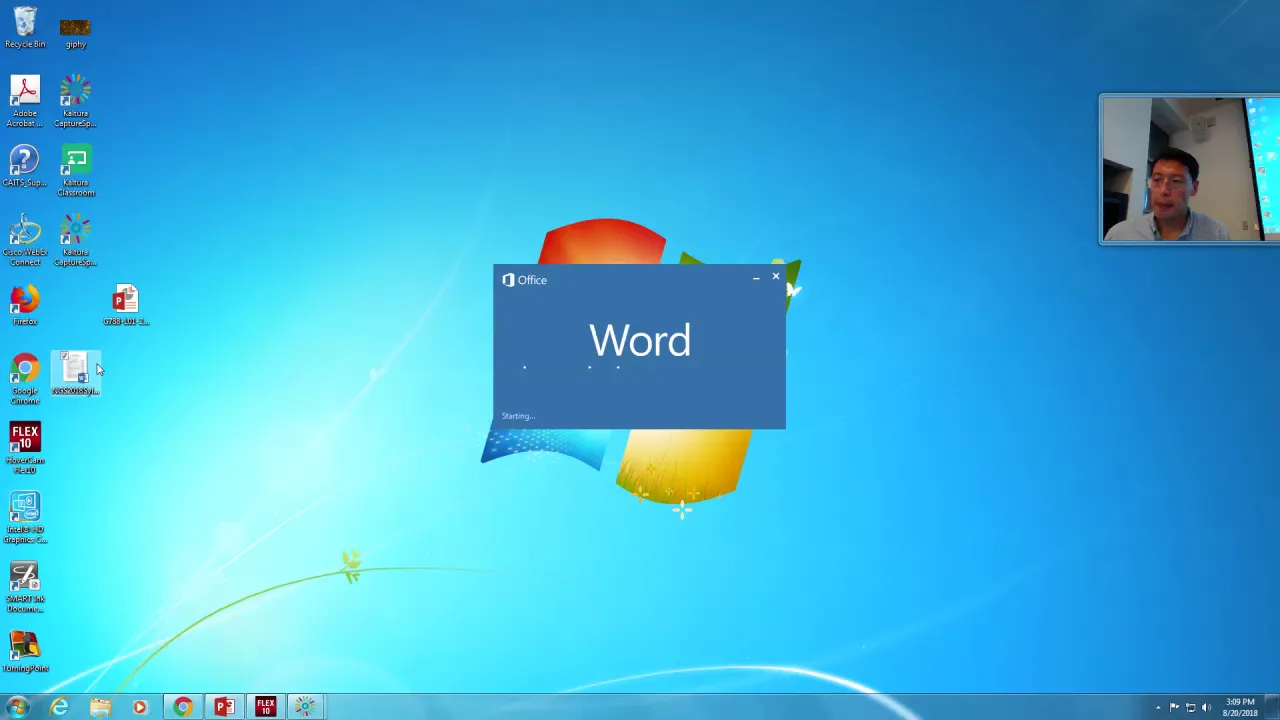The width and height of the screenshot is (1280, 720).
Task: Open the CAITS Support help shortcut
Action: coord(25,166)
